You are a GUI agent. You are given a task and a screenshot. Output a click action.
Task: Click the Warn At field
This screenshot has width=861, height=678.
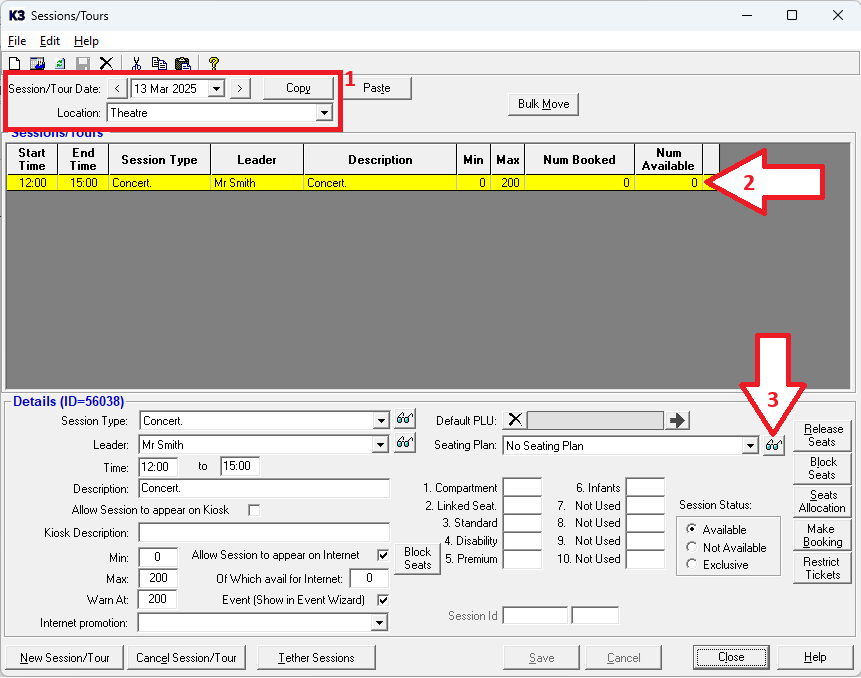[158, 599]
